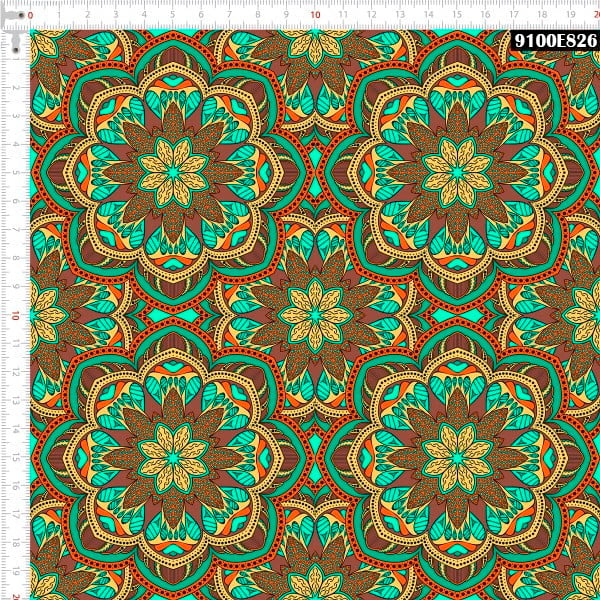The width and height of the screenshot is (600, 600).
Task: Click the number 17 on top ruler
Action: click(514, 15)
